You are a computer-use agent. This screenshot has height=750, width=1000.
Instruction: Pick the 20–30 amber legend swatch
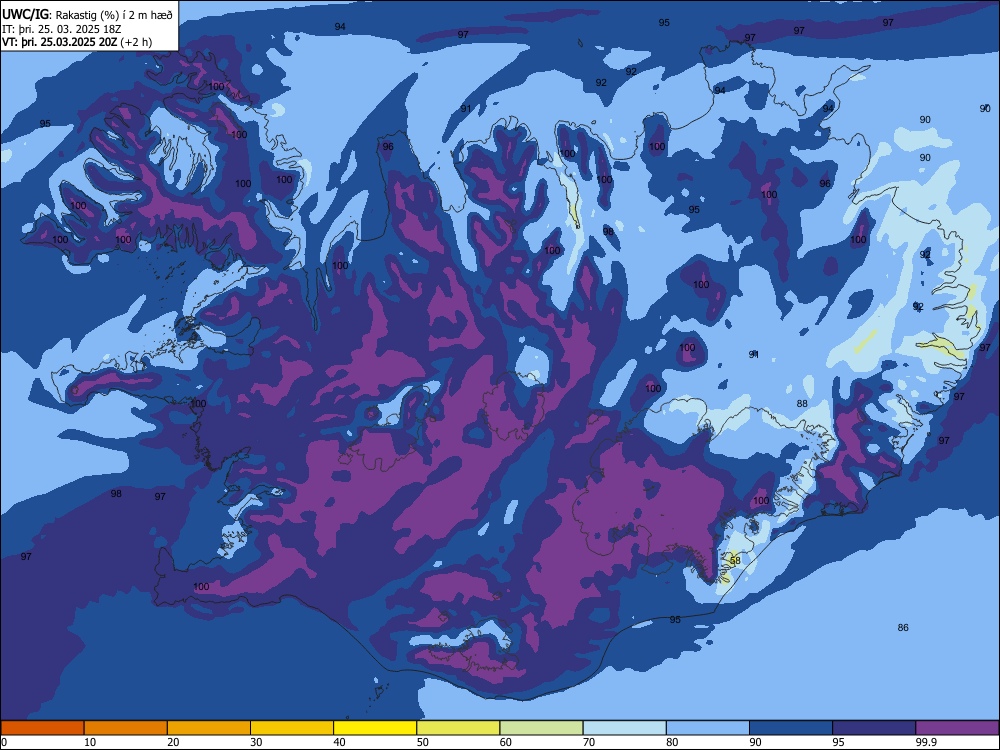(x=209, y=728)
